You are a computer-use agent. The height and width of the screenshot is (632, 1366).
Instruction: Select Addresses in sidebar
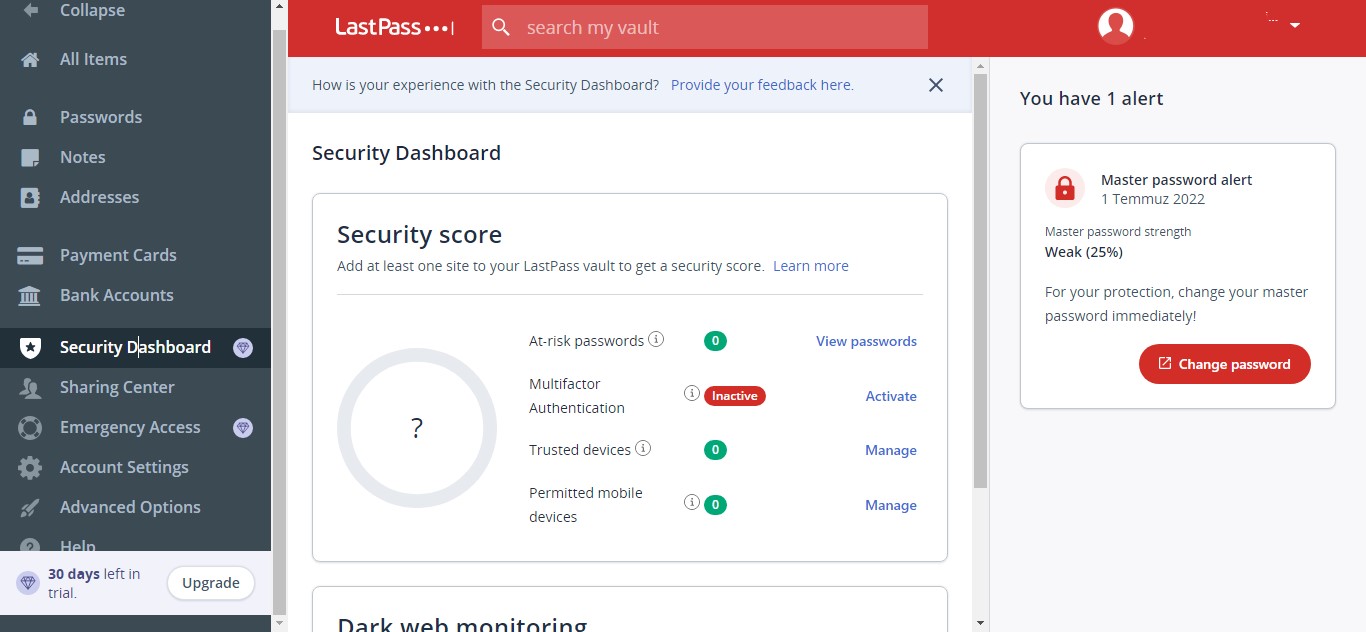pyautogui.click(x=99, y=197)
